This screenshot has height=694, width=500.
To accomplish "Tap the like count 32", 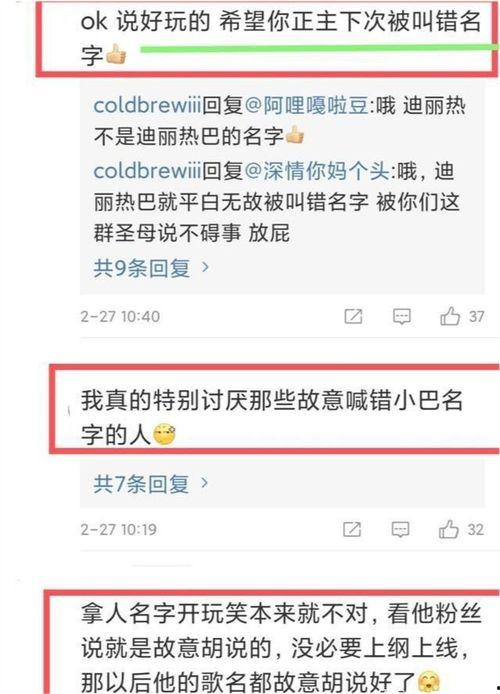I will tap(475, 529).
